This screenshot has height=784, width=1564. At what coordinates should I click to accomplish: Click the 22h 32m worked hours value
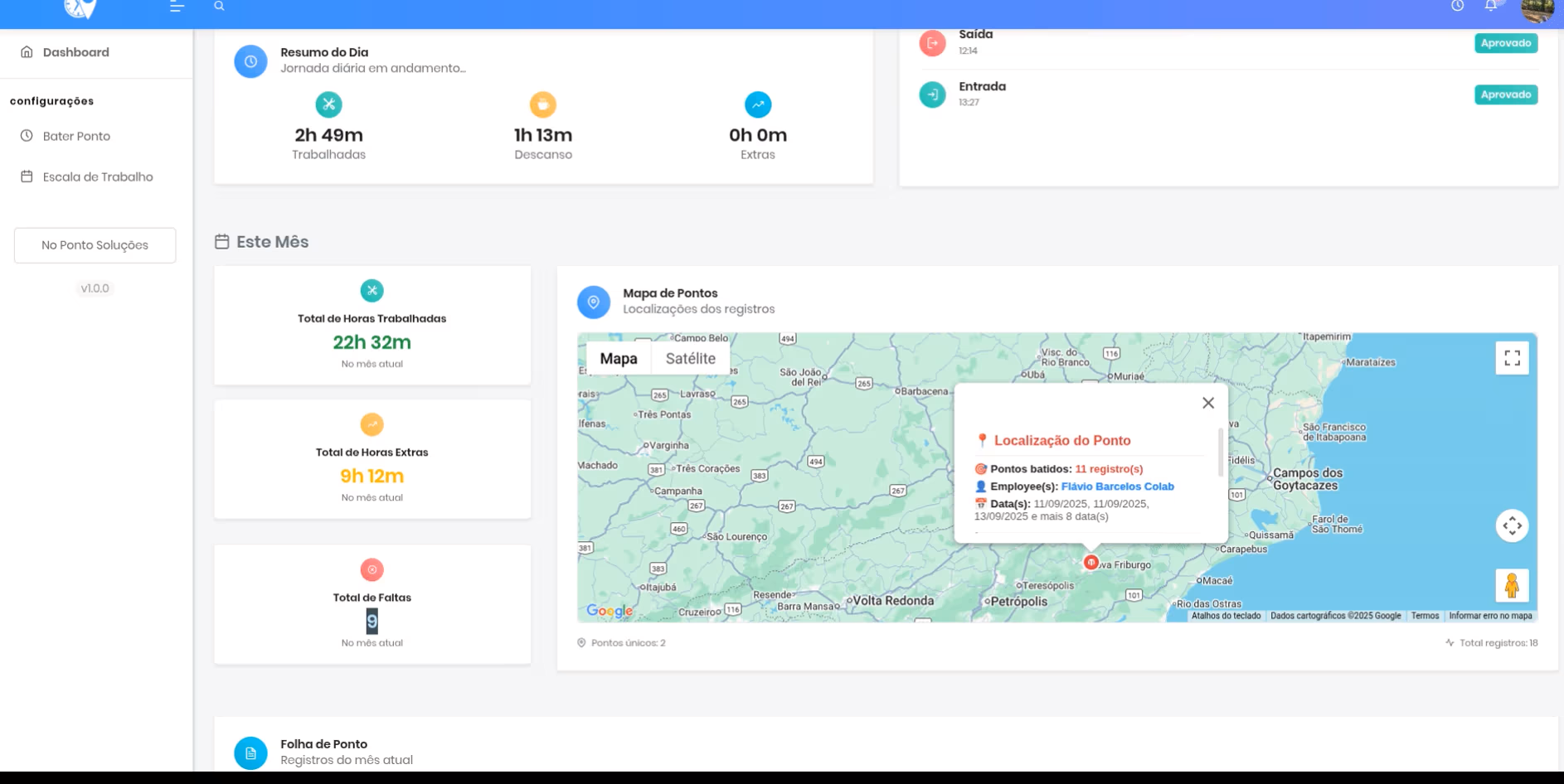[372, 342]
